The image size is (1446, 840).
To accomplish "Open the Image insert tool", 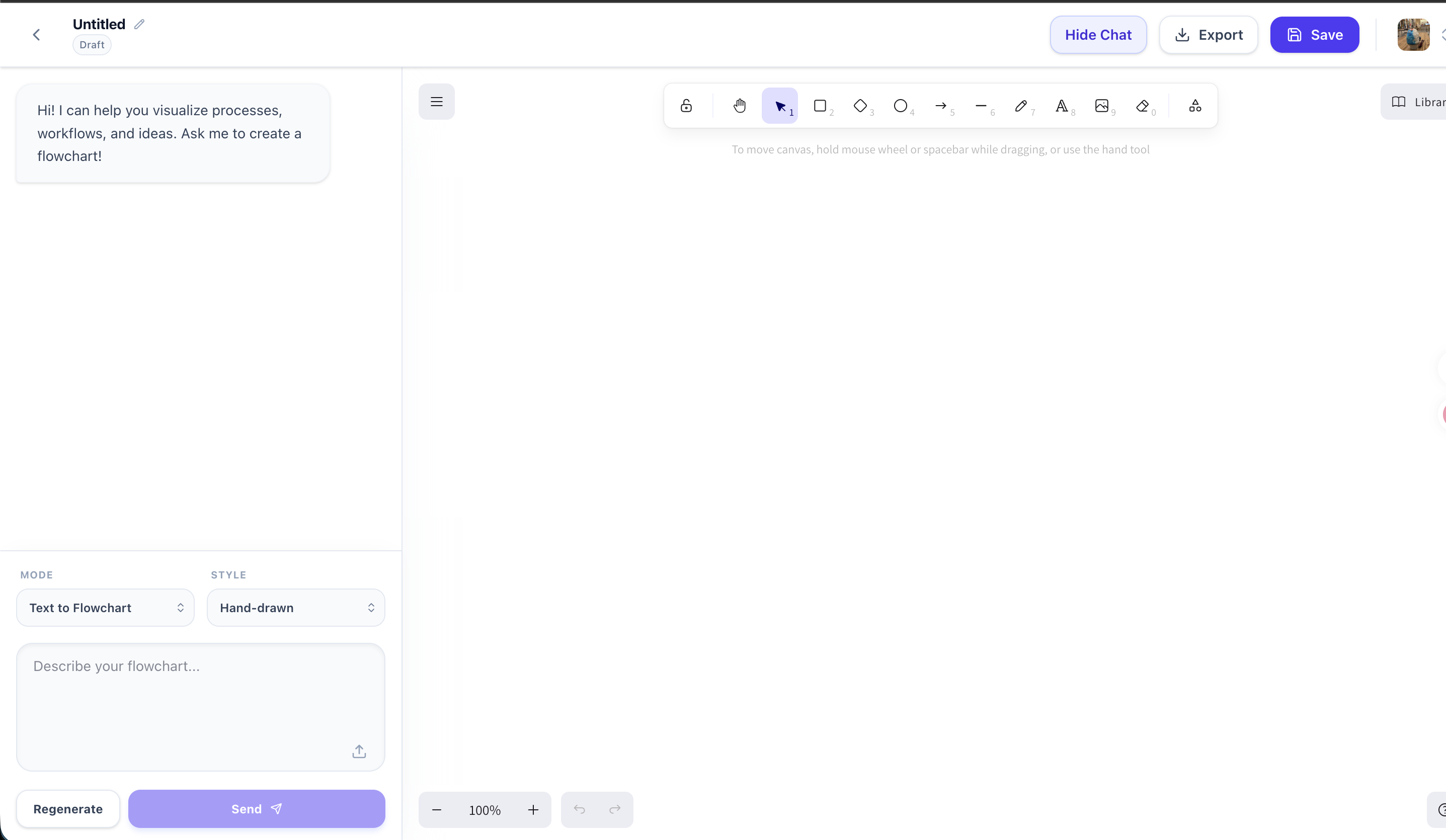I will click(x=1103, y=106).
